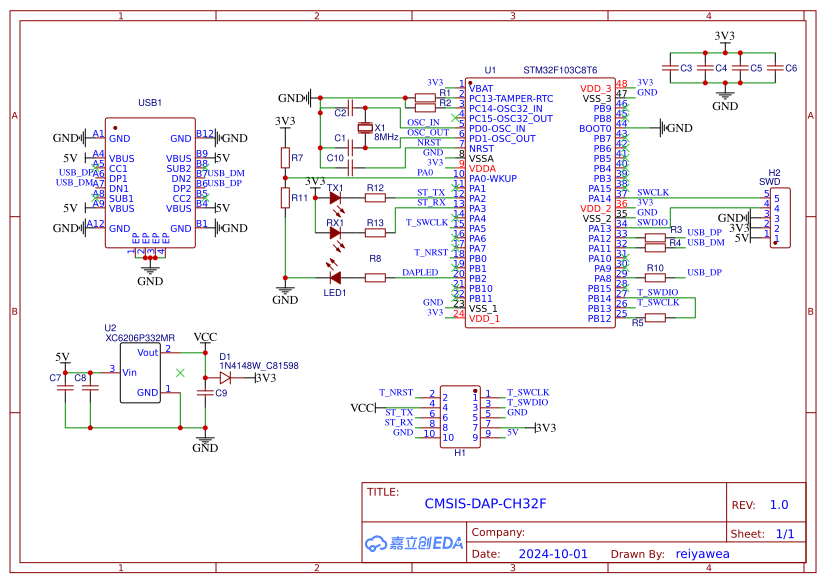This screenshot has height=583, width=826.
Task: Select the R4 resistor symbol
Action: [655, 248]
